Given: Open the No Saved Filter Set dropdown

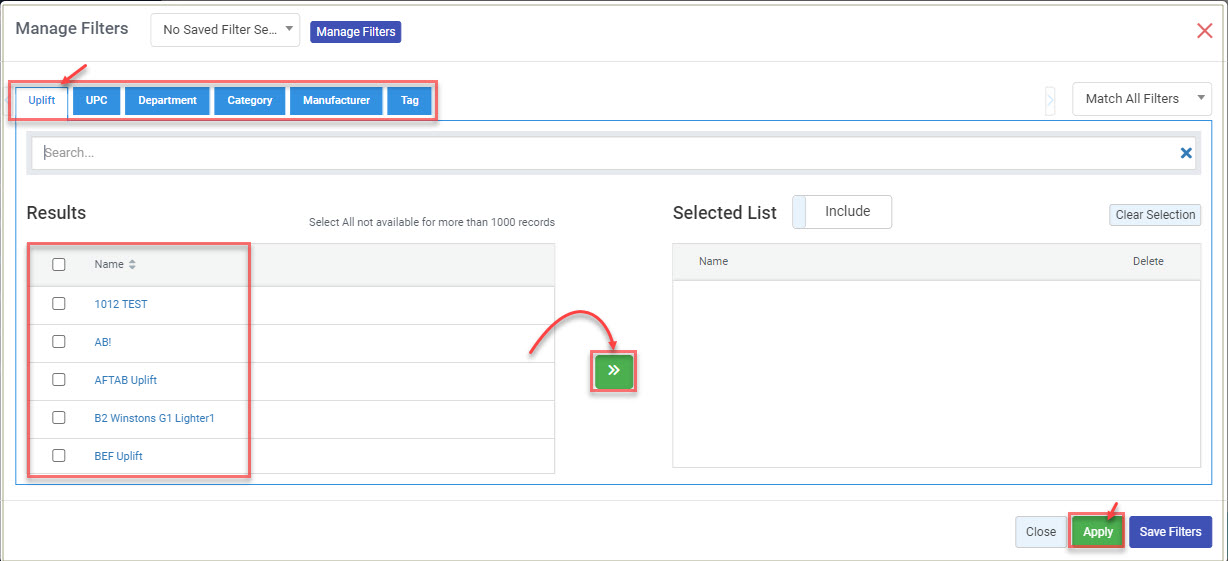Looking at the screenshot, I should coord(225,30).
